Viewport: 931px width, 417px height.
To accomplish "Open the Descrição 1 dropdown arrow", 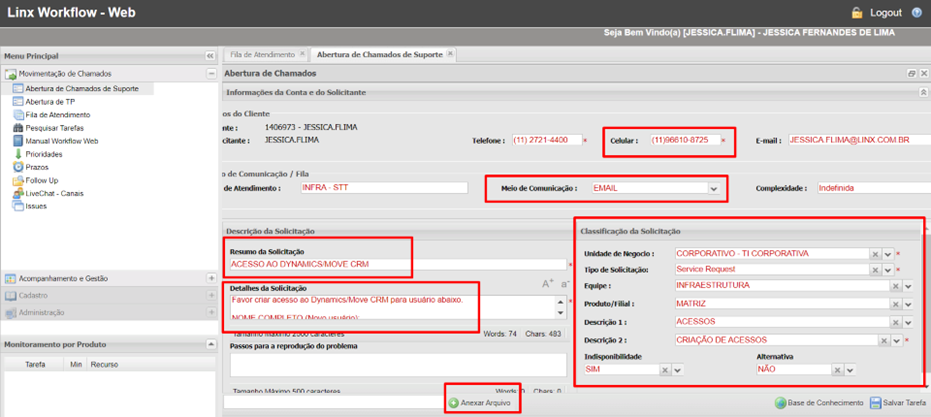I will (x=908, y=323).
